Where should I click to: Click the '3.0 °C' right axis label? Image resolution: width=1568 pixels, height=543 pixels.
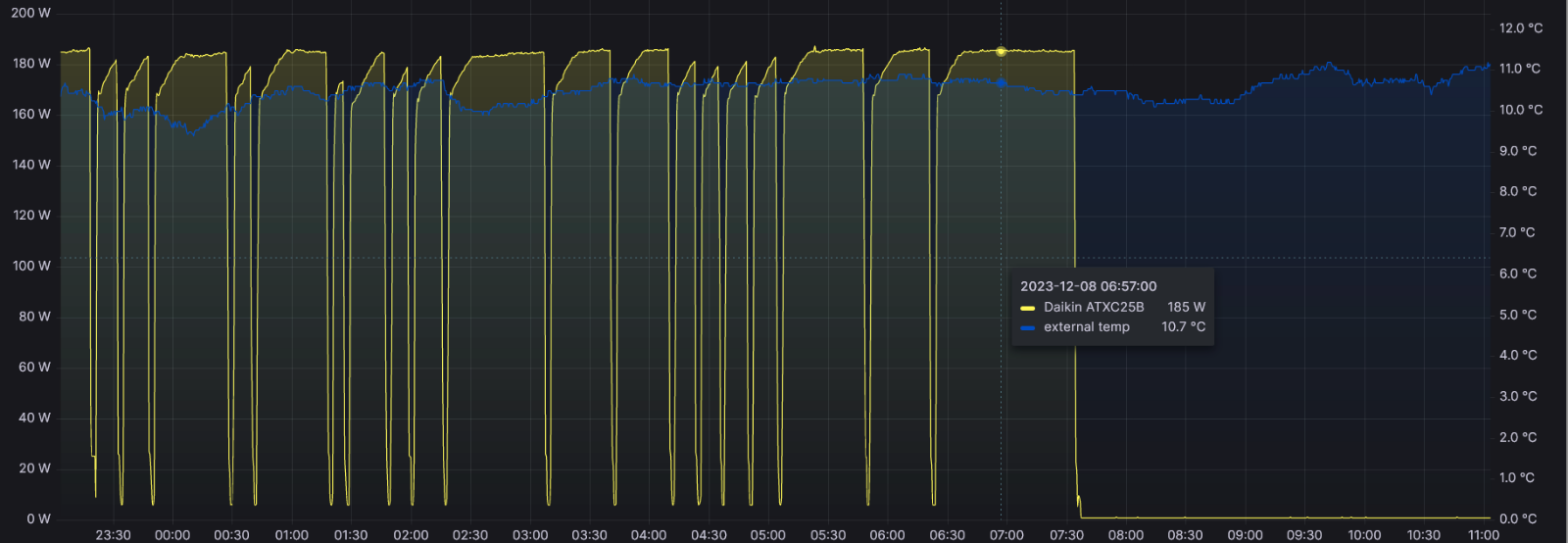pos(1518,396)
